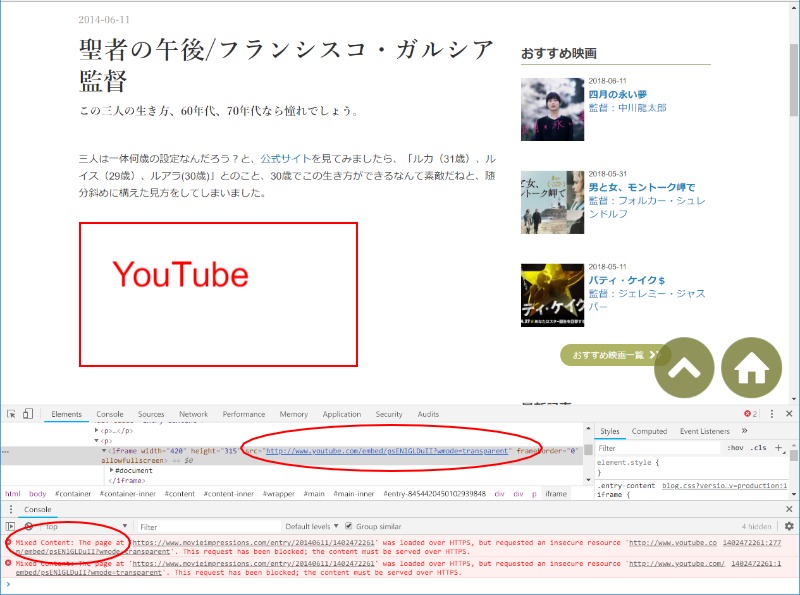Select the Computed pane tab
Viewport: 800px width, 595px height.
tap(649, 431)
